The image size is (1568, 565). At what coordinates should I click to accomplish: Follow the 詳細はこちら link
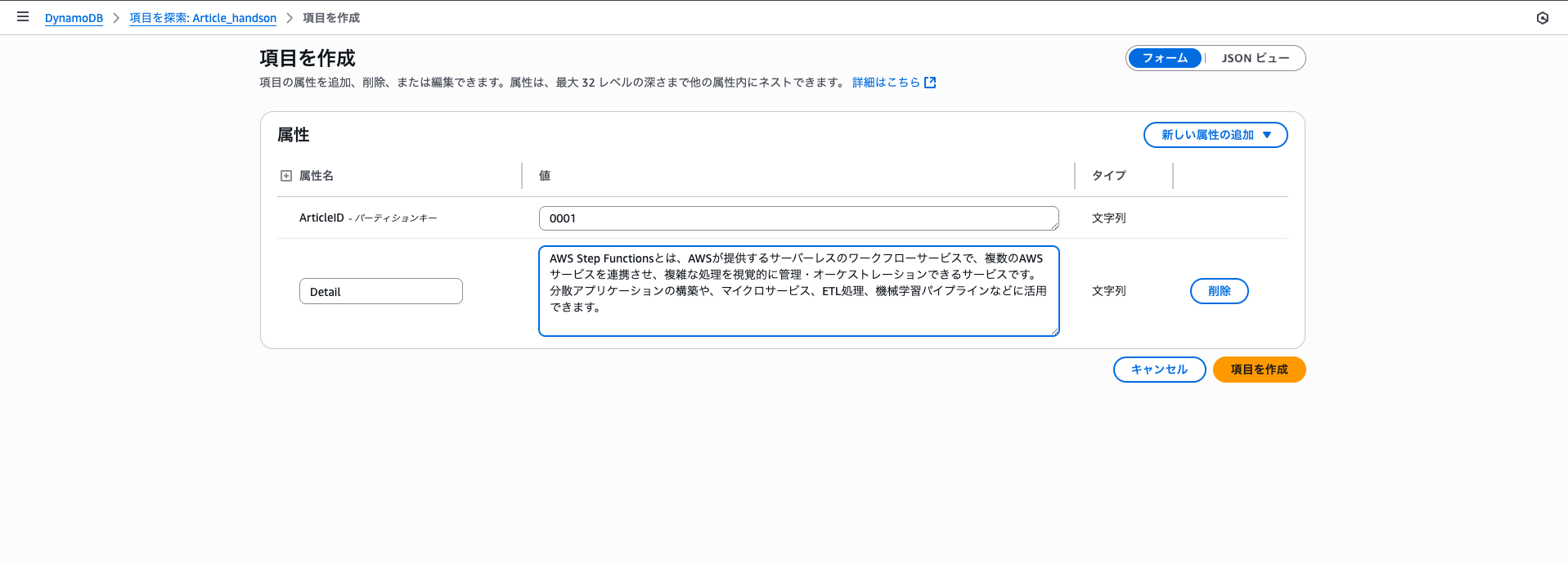point(886,83)
